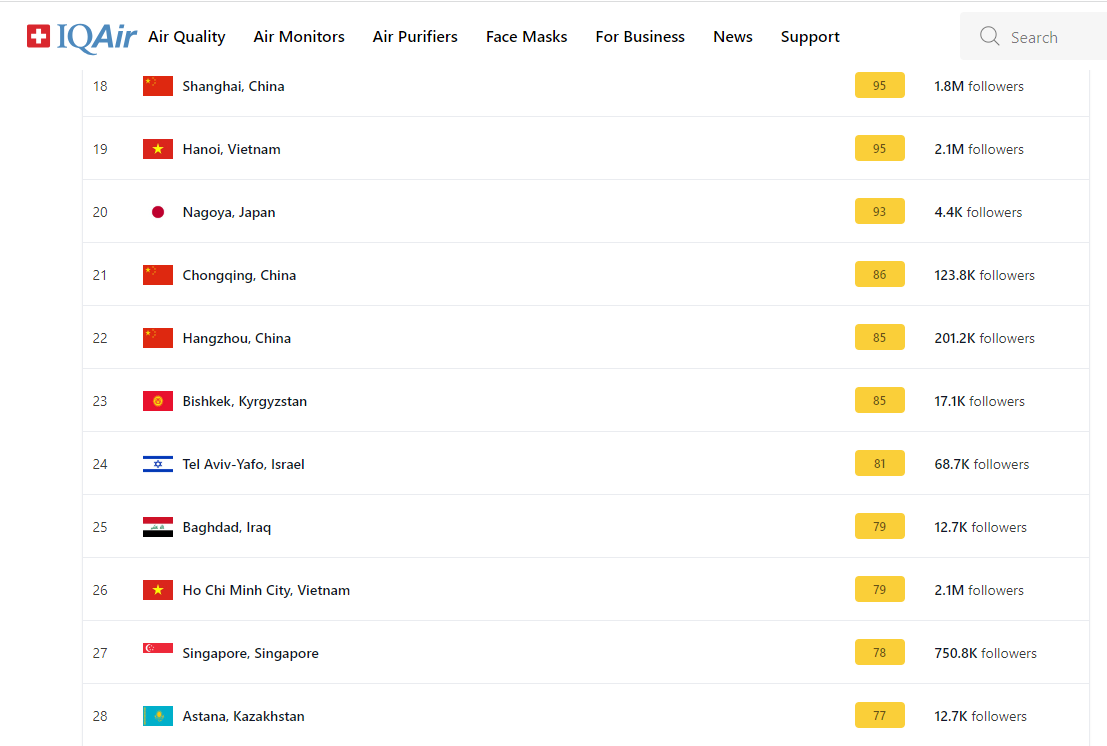Focus the Search input field
The image size is (1107, 746).
point(1050,37)
